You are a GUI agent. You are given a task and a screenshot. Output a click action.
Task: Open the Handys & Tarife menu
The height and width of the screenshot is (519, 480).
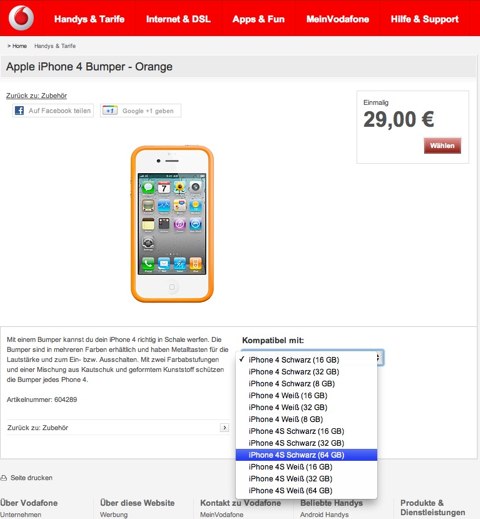(x=89, y=19)
